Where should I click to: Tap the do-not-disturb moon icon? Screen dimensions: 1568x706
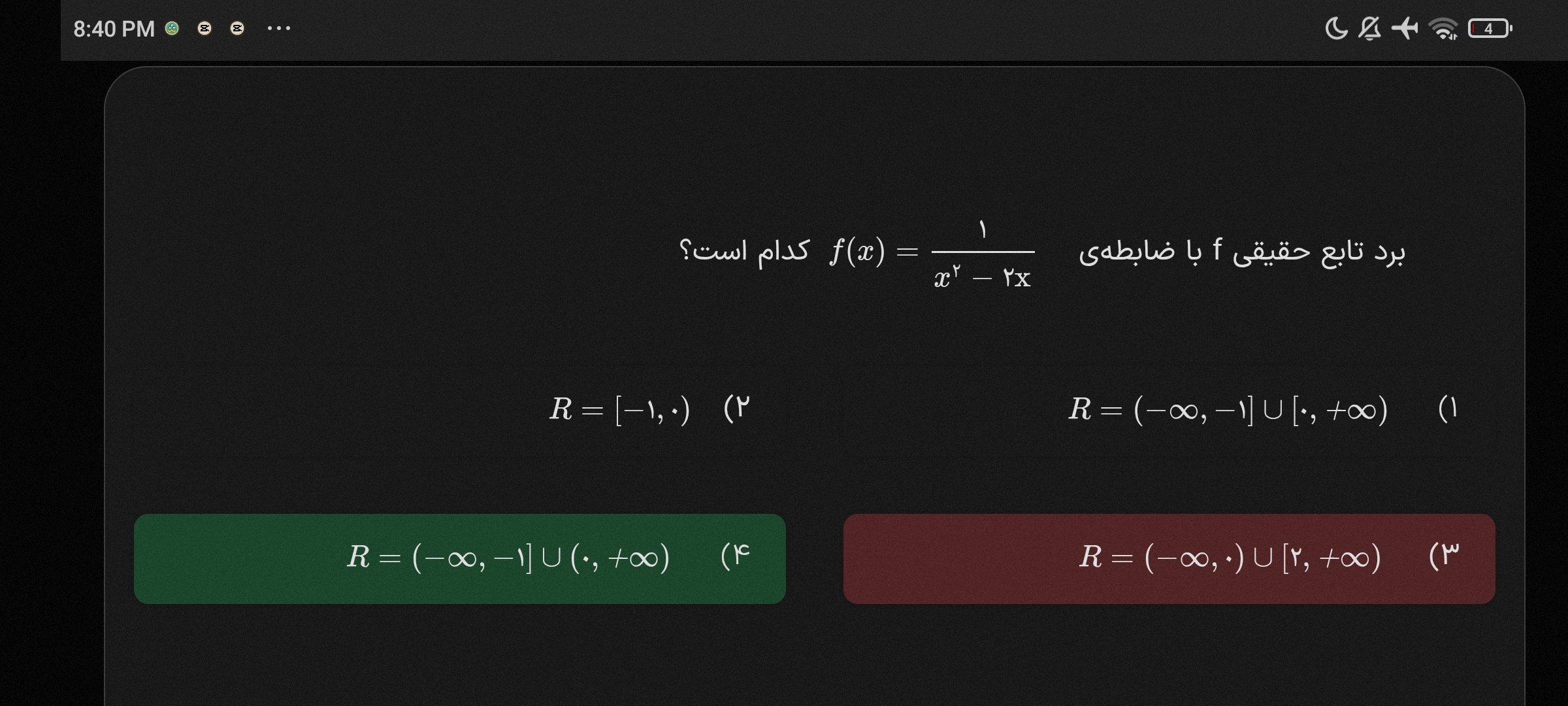[x=1336, y=29]
